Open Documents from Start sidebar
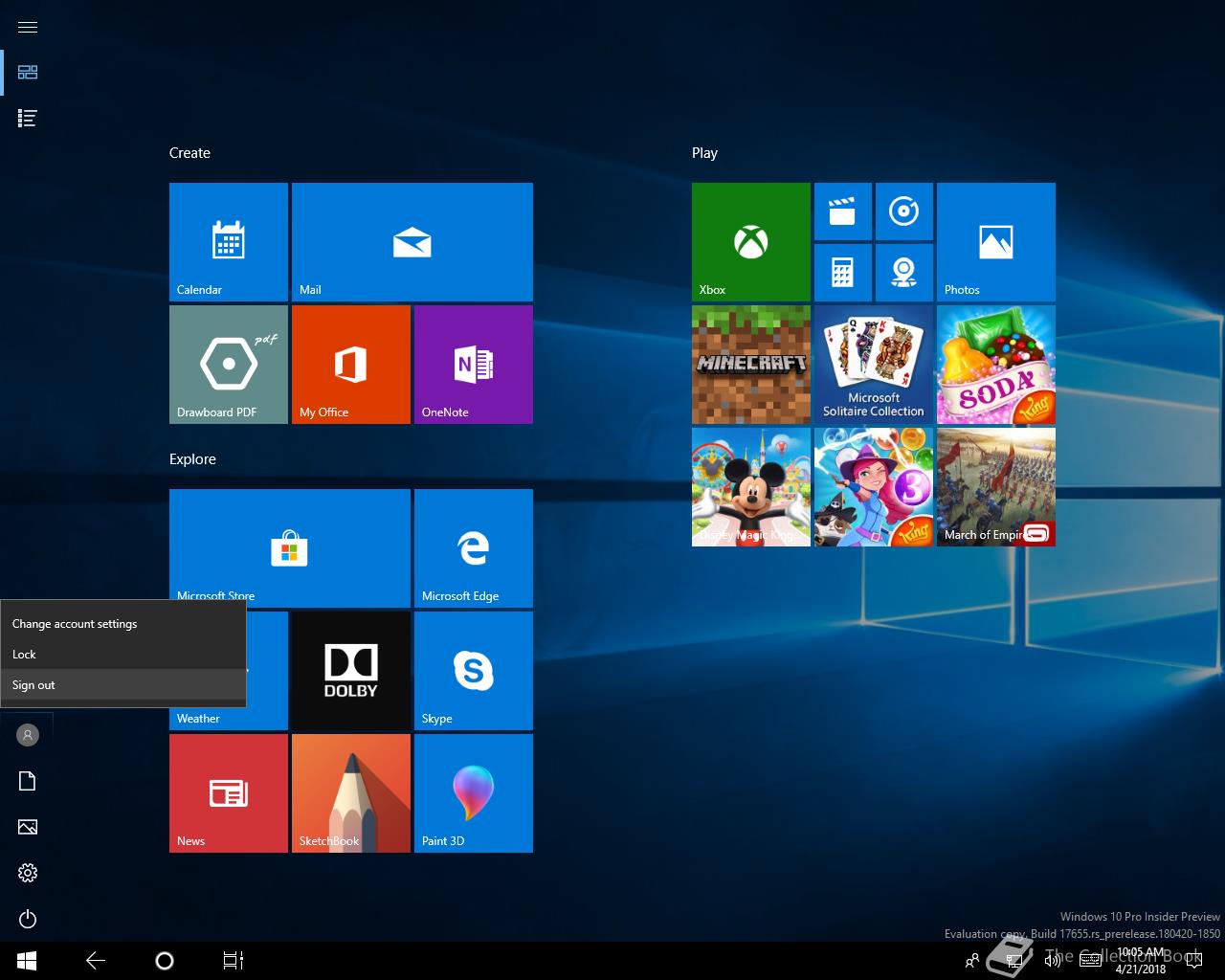This screenshot has width=1225, height=980. pyautogui.click(x=28, y=781)
